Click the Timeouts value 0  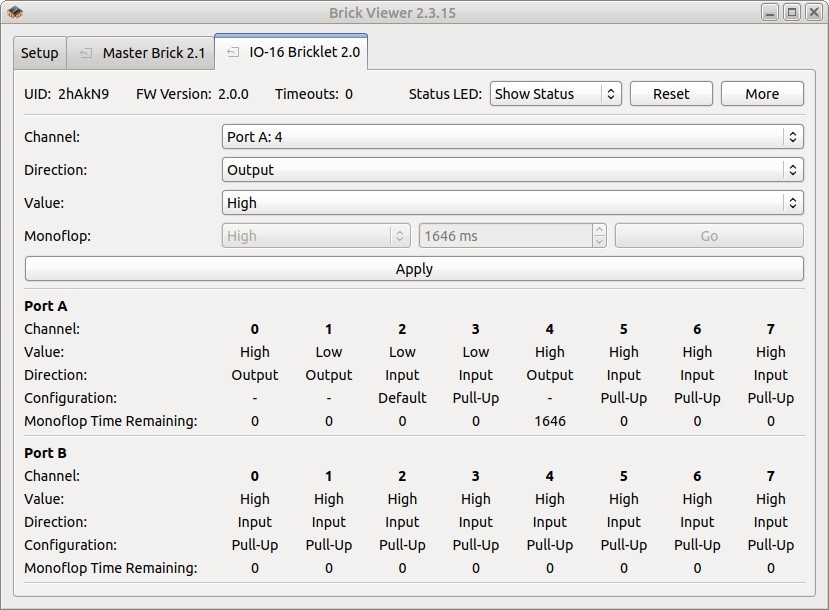349,94
